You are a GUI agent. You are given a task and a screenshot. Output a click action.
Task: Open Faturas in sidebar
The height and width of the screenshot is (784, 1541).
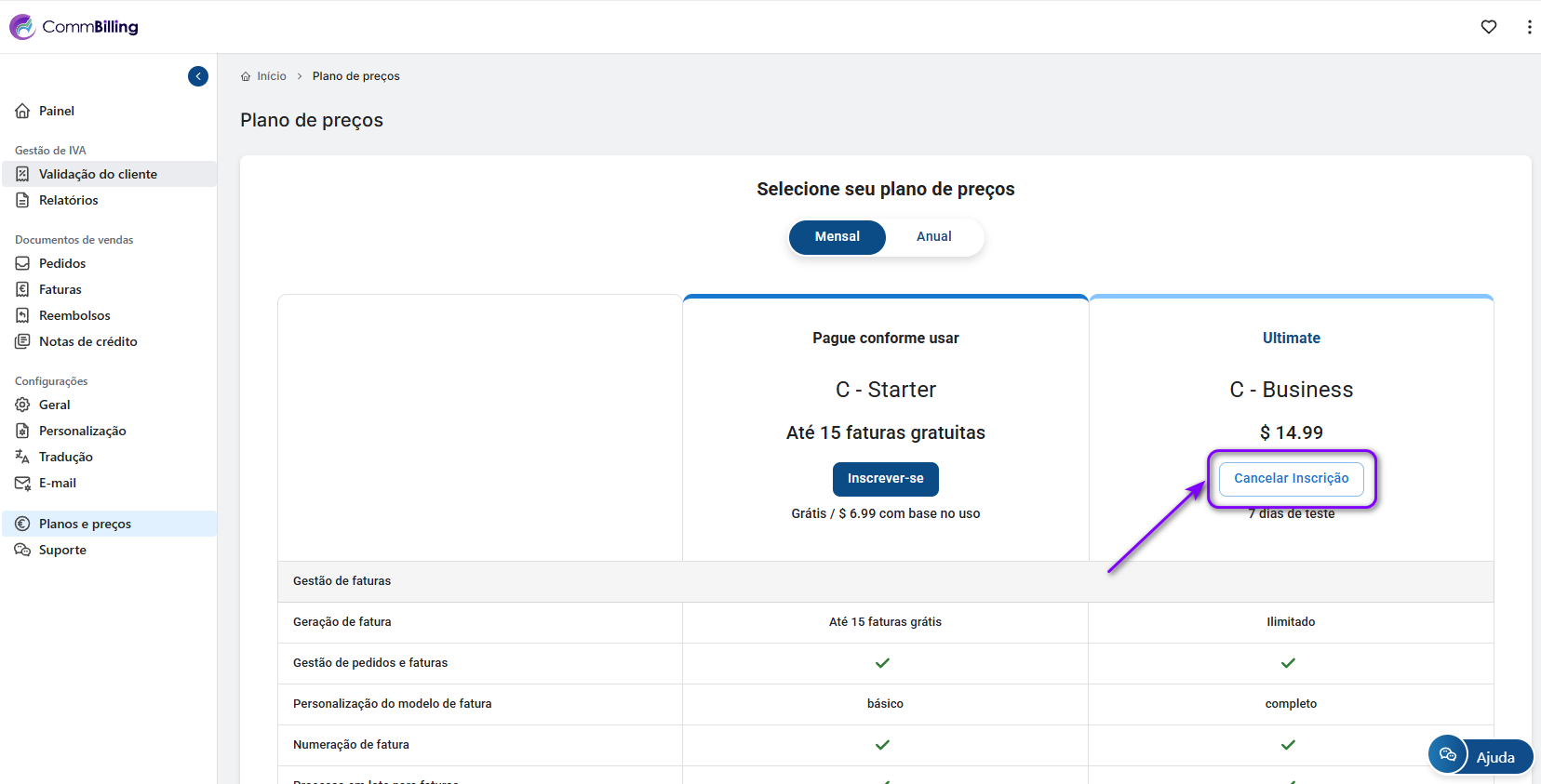[x=60, y=289]
